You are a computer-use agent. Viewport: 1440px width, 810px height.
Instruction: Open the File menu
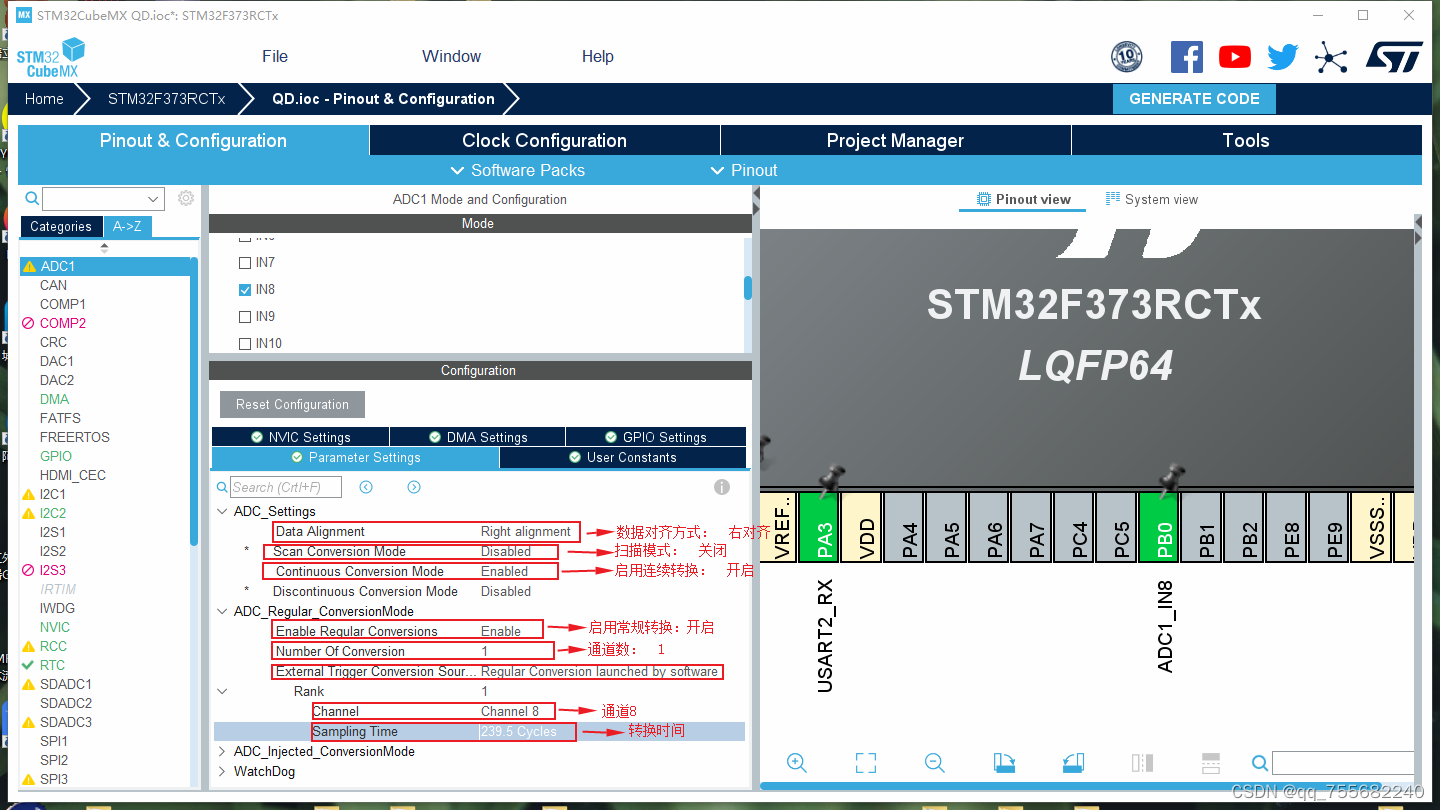275,56
